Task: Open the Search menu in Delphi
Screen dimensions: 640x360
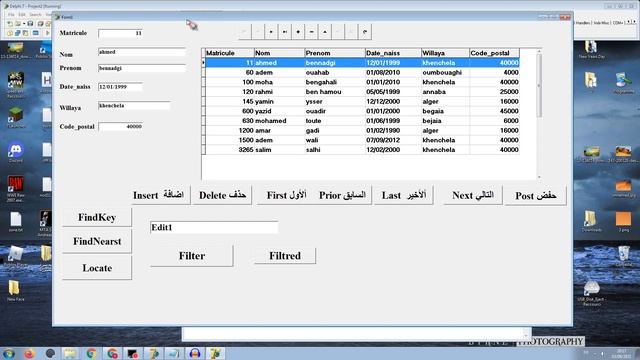Action: [36, 15]
